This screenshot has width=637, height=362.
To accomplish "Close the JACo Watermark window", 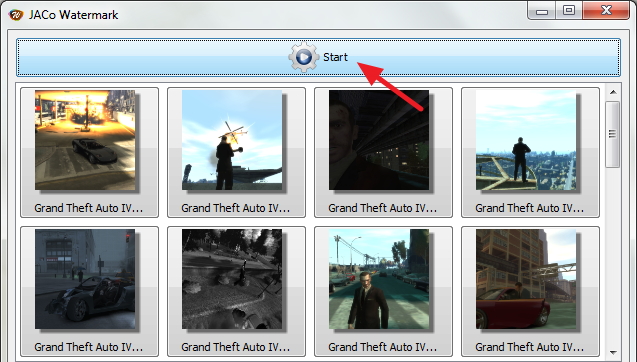I will click(x=606, y=11).
